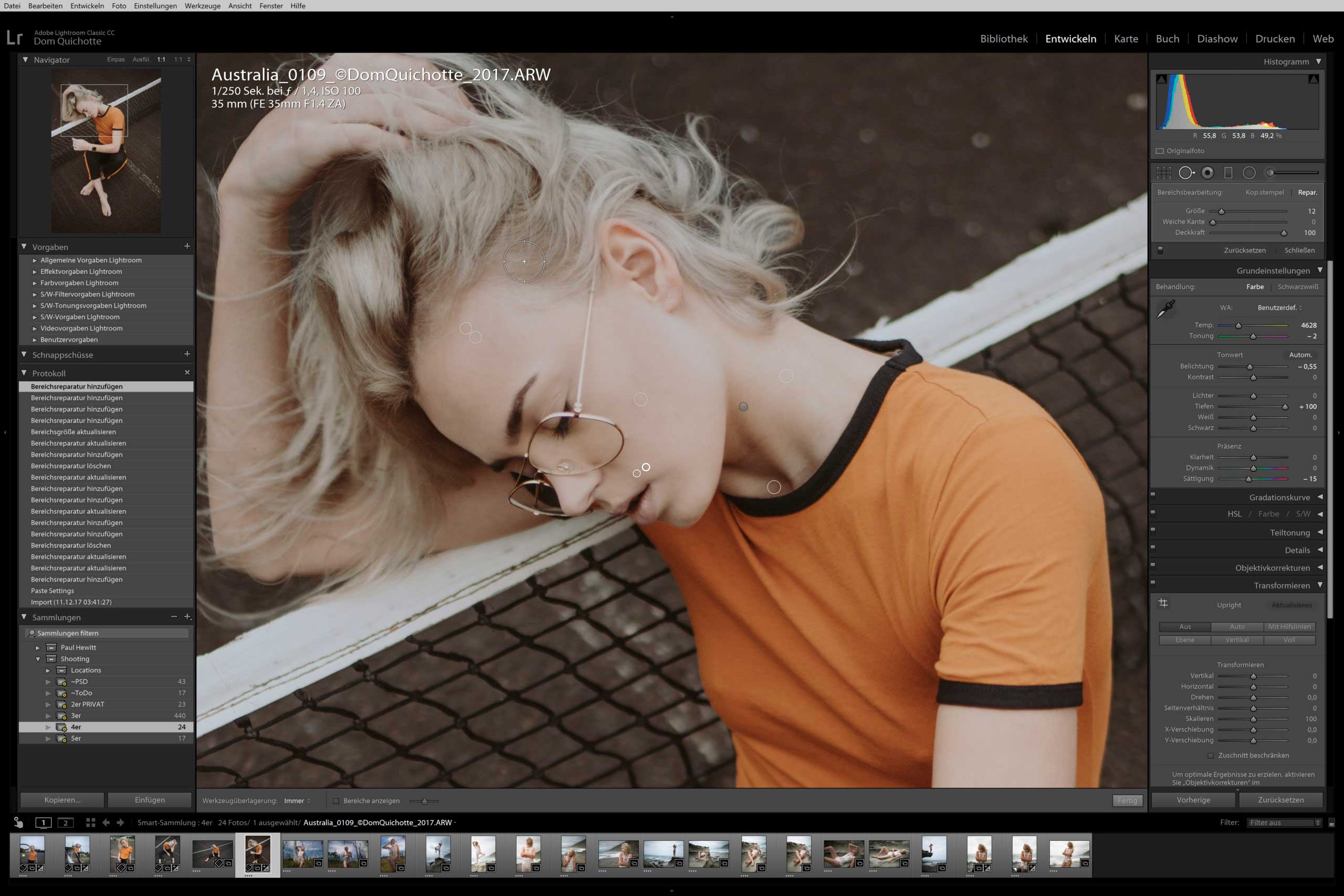
Task: Expand the Paul Hewitt collection set
Action: 38,648
